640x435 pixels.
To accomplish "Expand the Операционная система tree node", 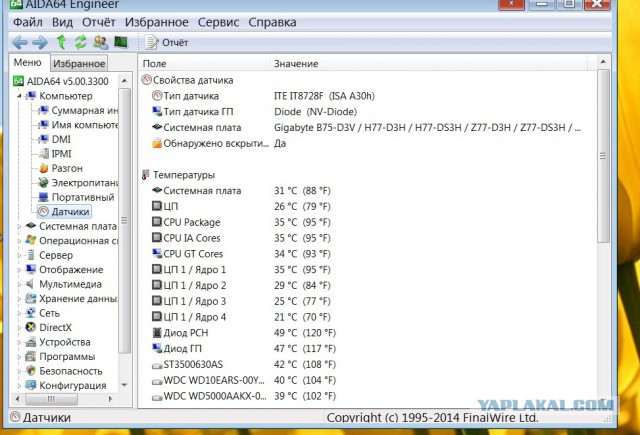I will [x=19, y=241].
